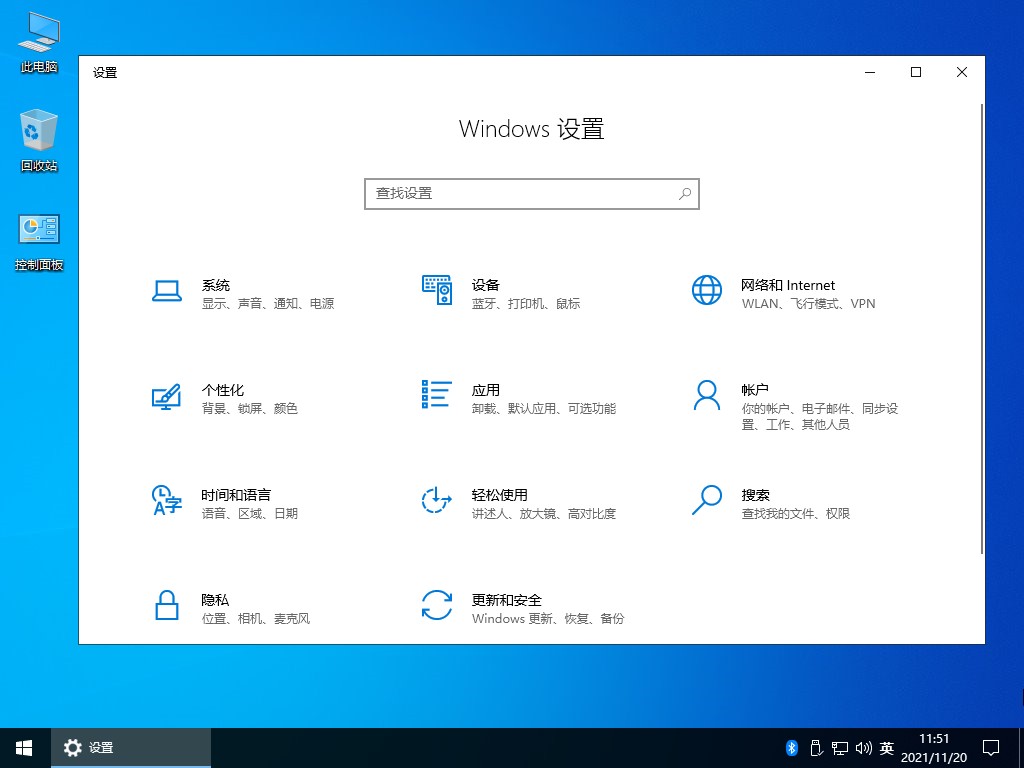Click the 搜索 magnifier category icon
Screen dimensions: 1024x768
[706, 500]
